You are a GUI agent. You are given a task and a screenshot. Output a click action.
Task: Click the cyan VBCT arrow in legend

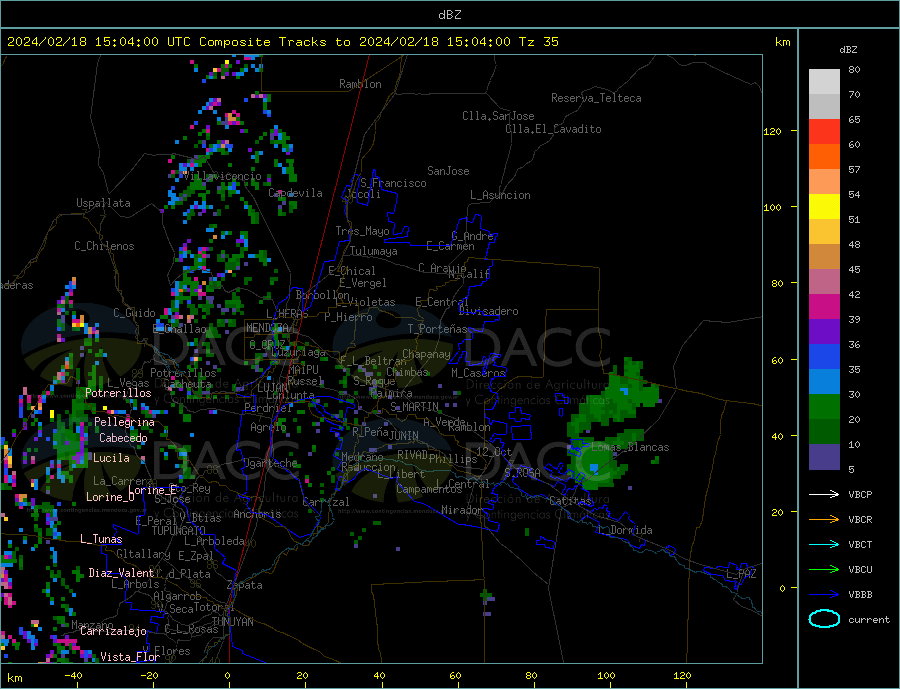click(x=824, y=544)
